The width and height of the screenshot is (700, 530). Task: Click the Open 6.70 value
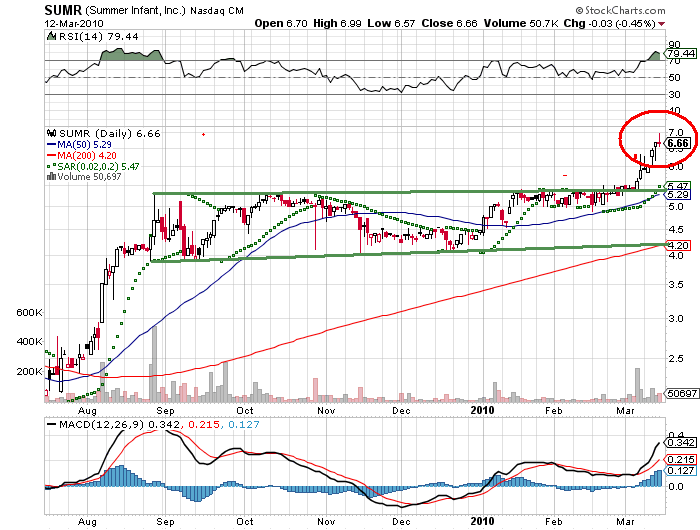(x=281, y=23)
